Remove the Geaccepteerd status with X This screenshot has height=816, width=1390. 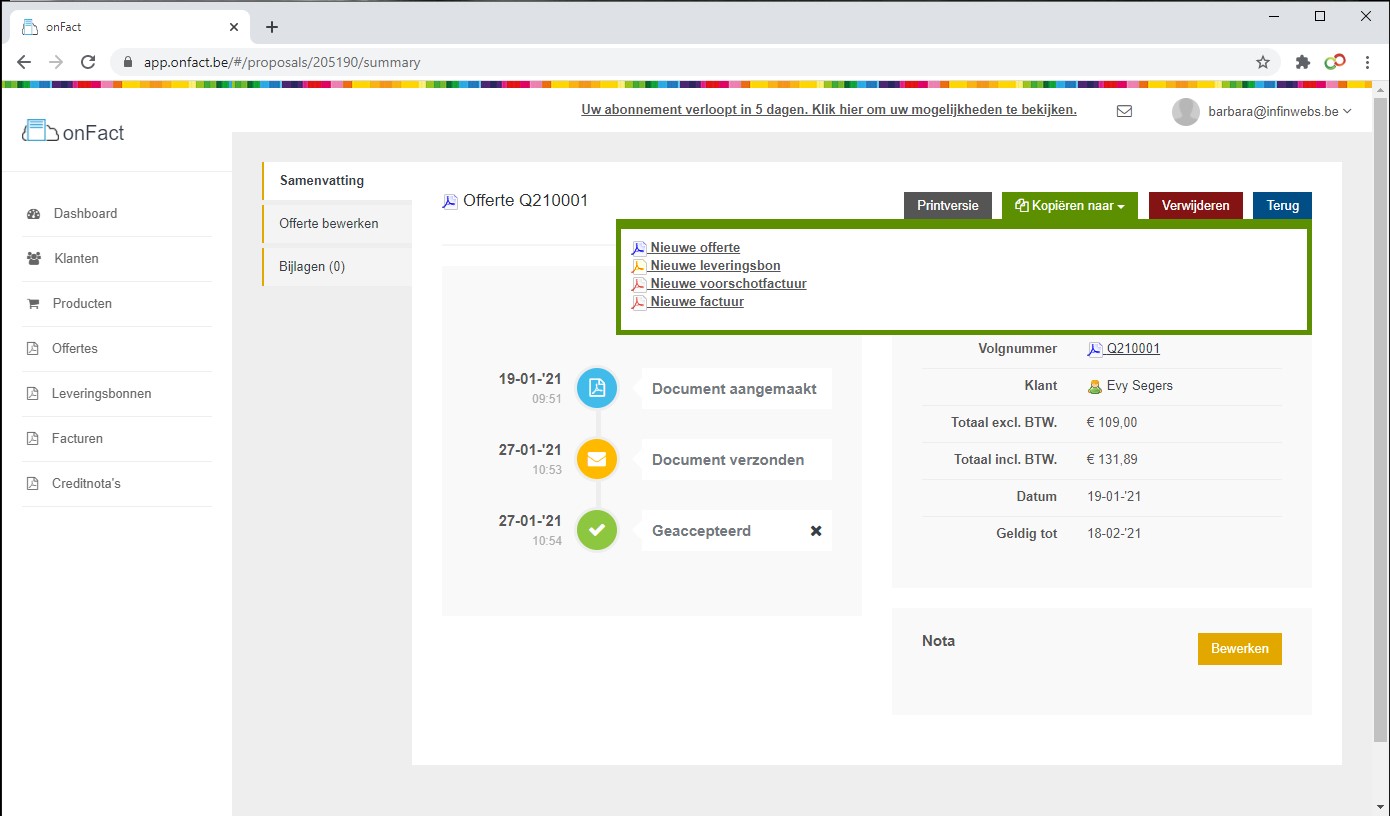click(816, 531)
